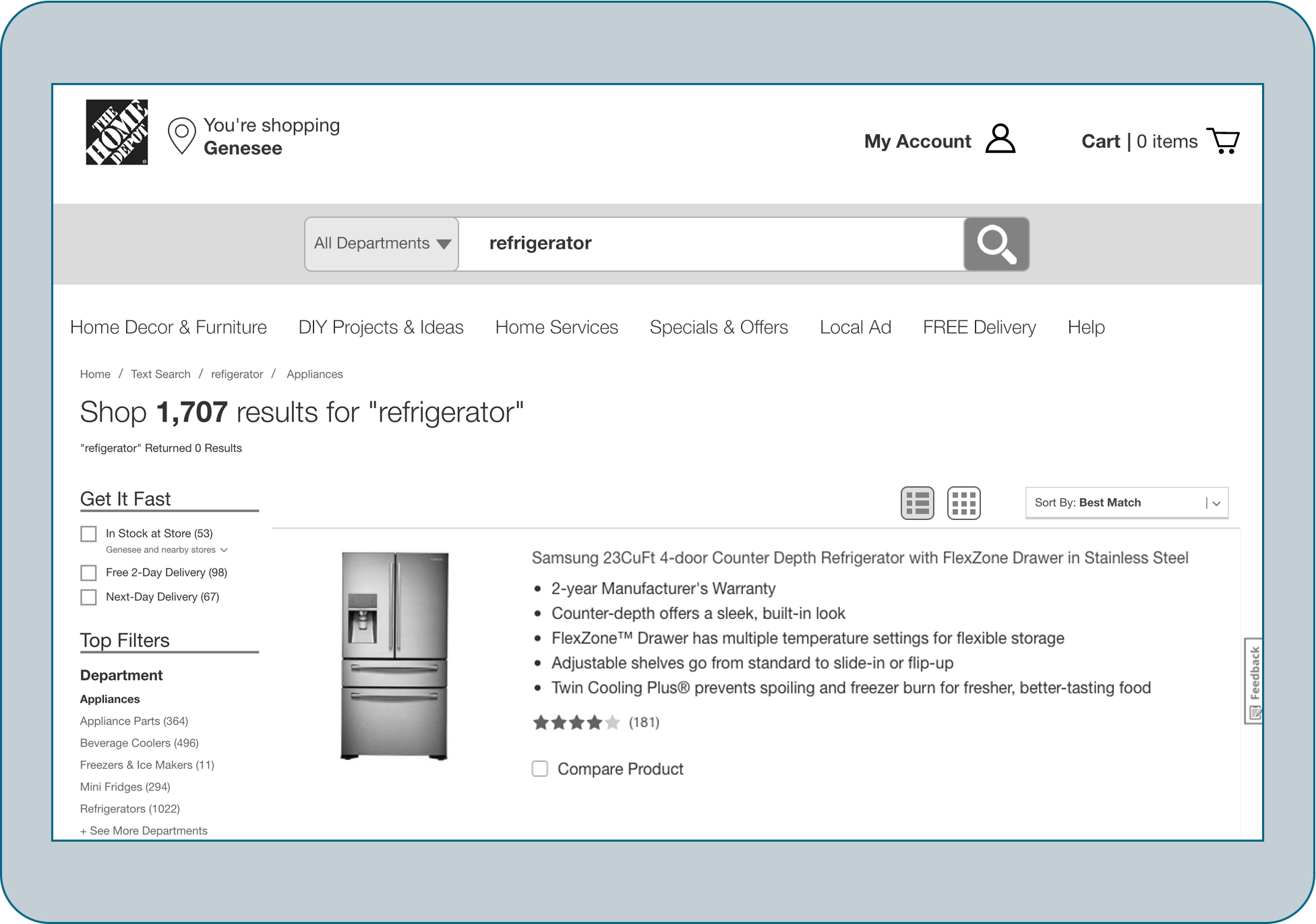Toggle Free 2-Day Delivery filter
This screenshot has width=1316, height=924.
[90, 572]
